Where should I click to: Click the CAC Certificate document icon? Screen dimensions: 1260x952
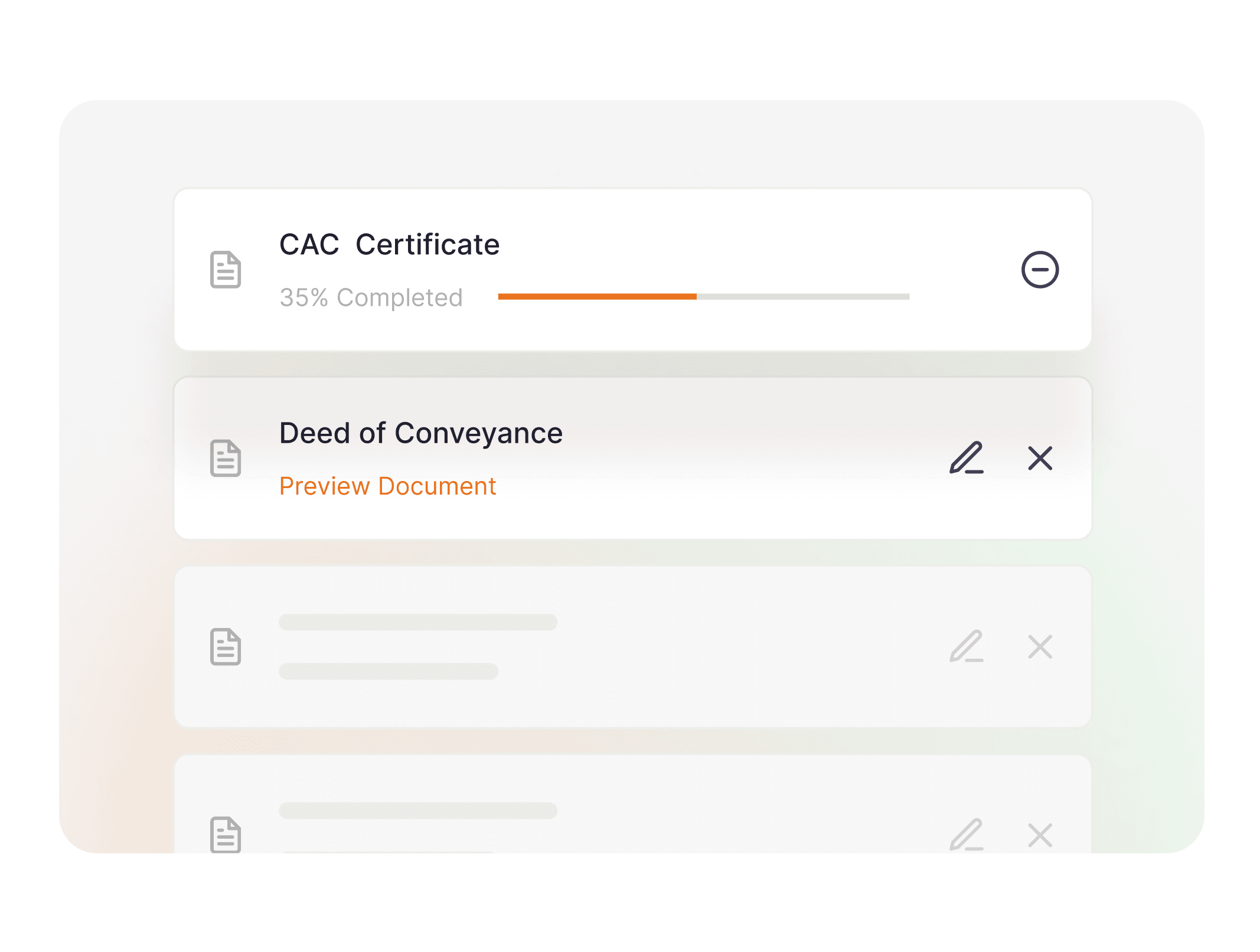(x=226, y=270)
